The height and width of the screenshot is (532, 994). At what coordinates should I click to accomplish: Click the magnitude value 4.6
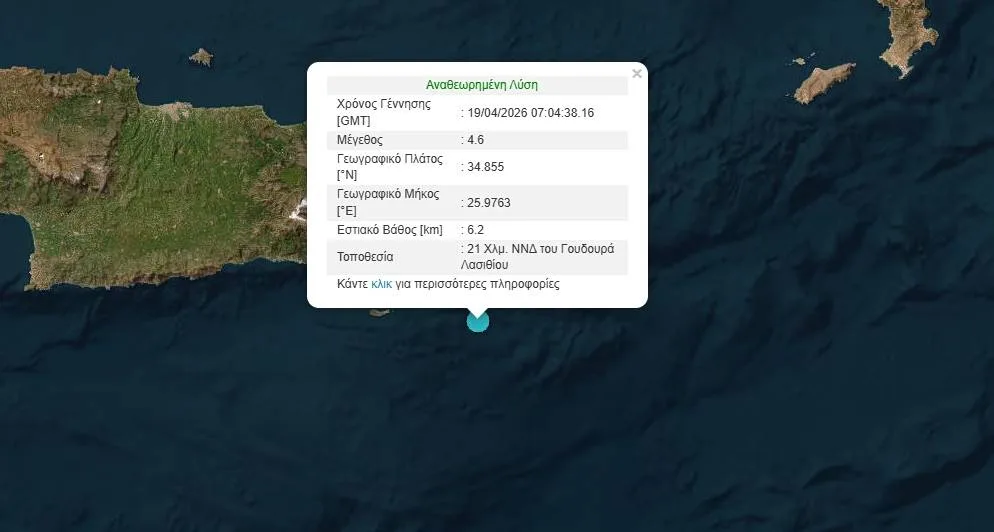(x=475, y=140)
